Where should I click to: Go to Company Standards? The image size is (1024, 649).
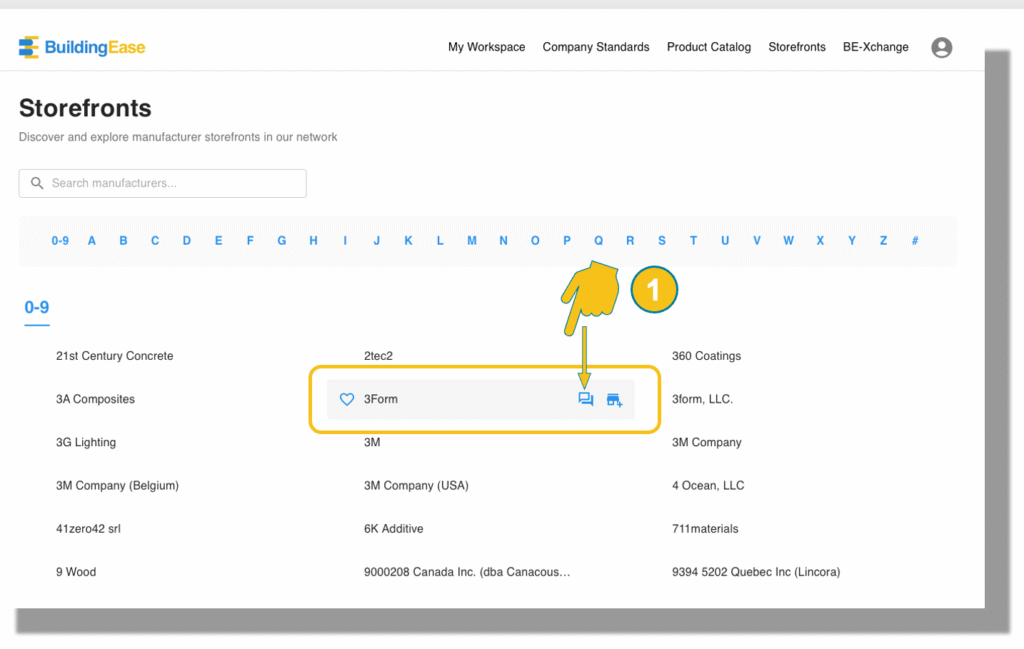coord(596,47)
